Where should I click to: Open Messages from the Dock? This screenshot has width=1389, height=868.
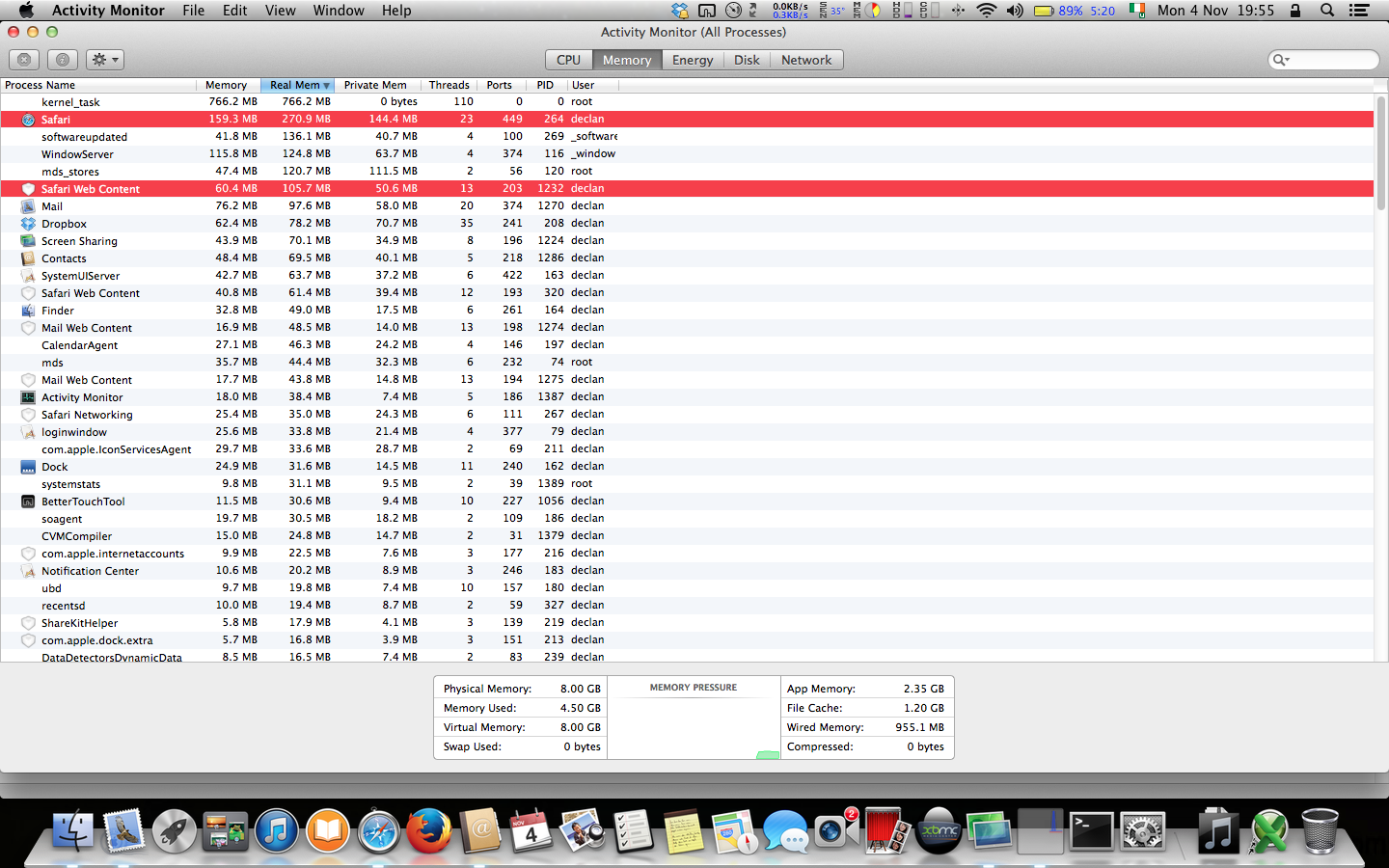(785, 831)
